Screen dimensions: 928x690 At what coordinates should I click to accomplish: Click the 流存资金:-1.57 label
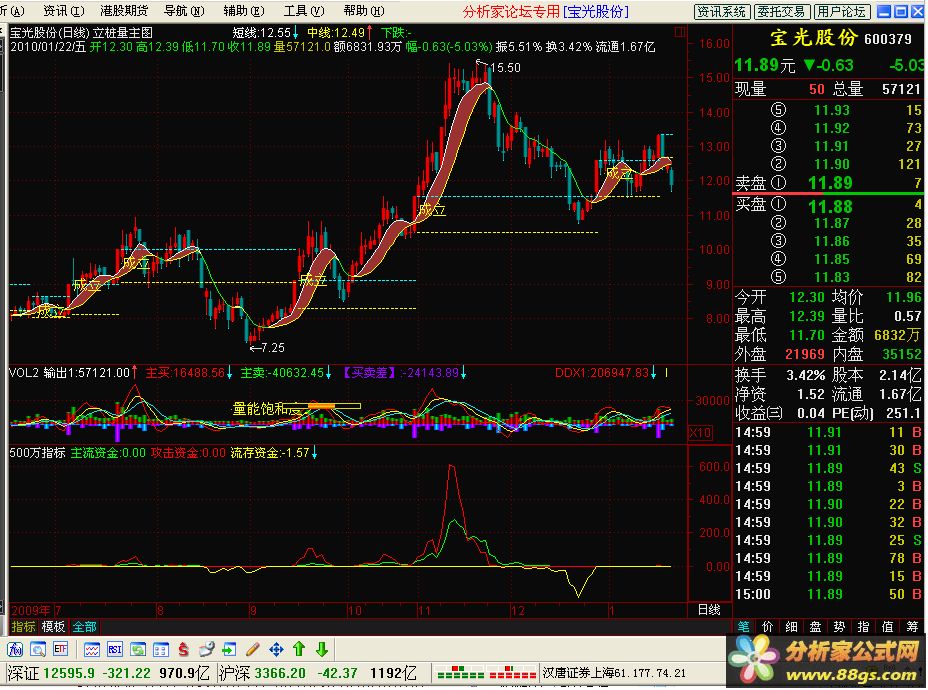(x=270, y=454)
